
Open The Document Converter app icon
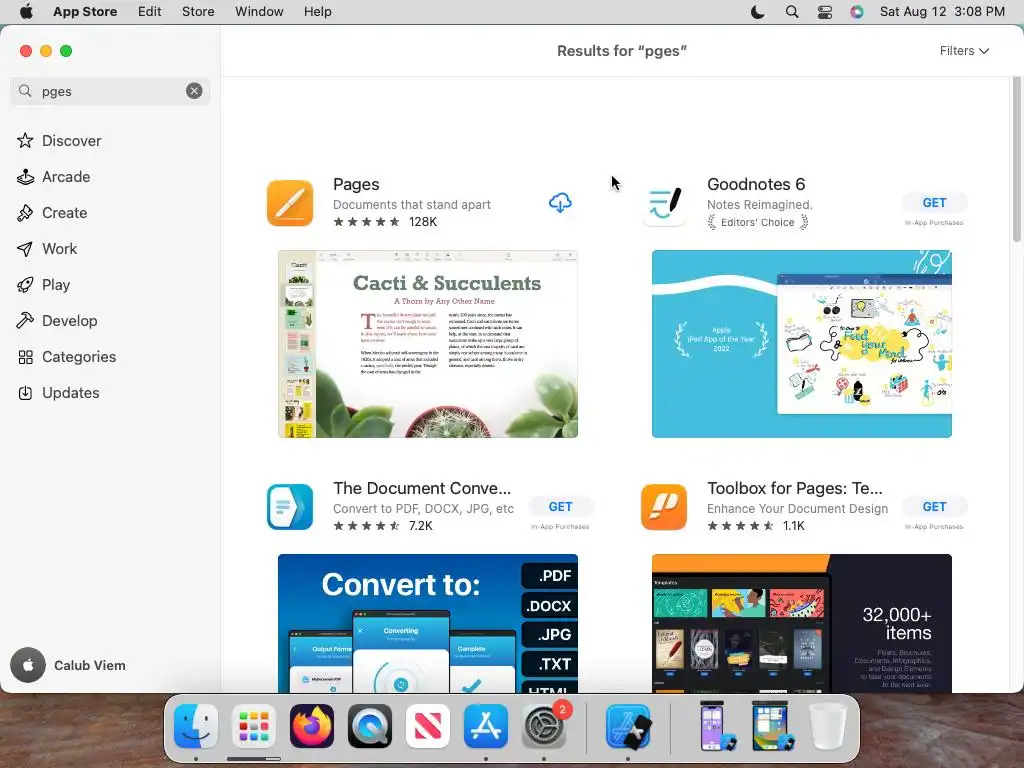pos(290,507)
